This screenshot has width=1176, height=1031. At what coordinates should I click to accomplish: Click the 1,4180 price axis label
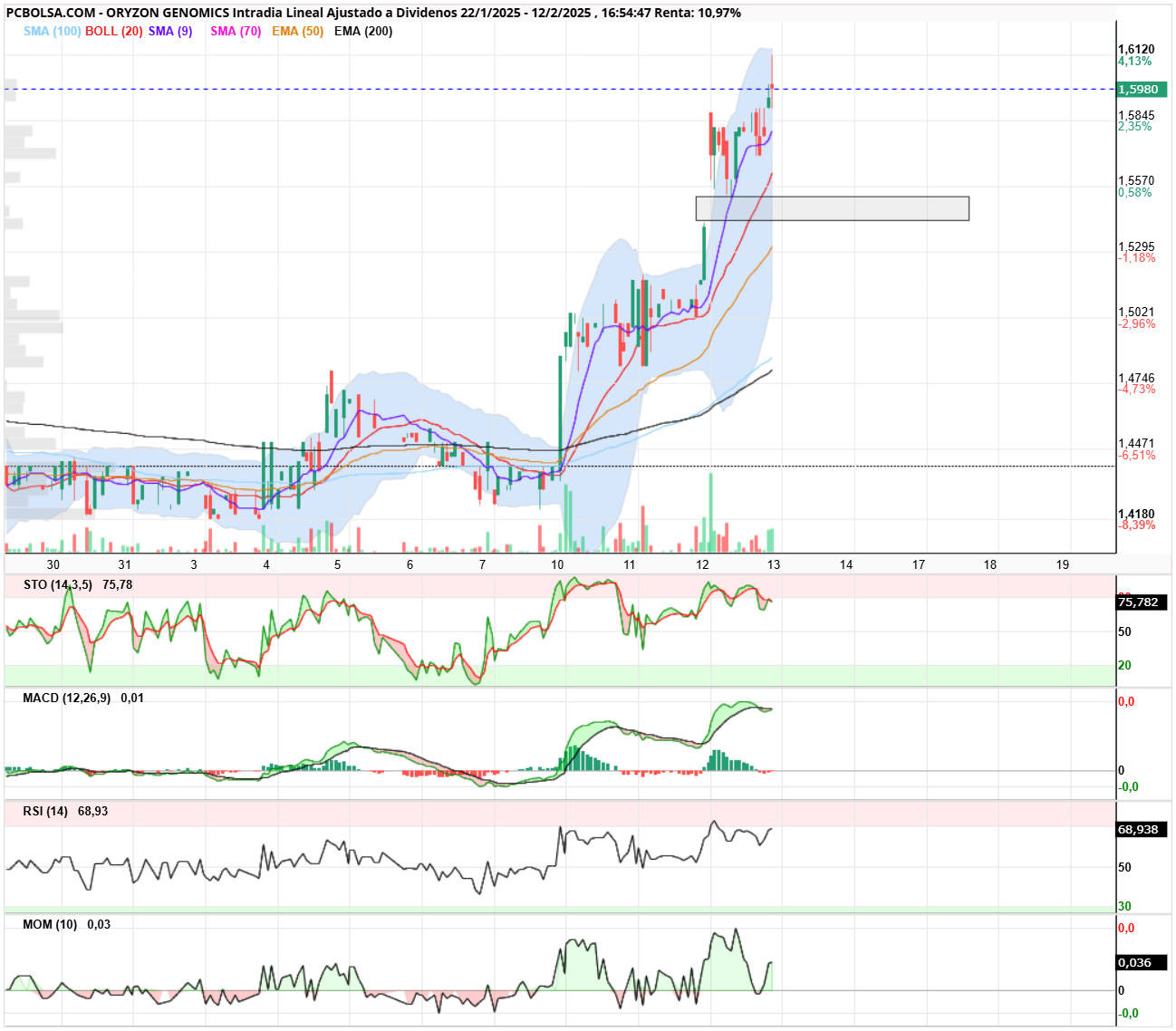[x=1136, y=514]
